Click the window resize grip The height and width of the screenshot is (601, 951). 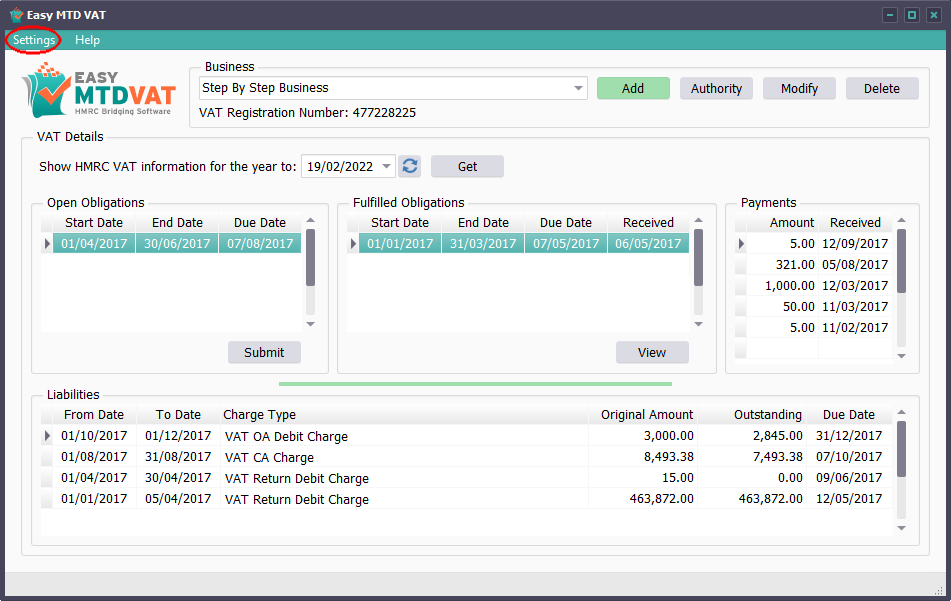click(x=939, y=591)
